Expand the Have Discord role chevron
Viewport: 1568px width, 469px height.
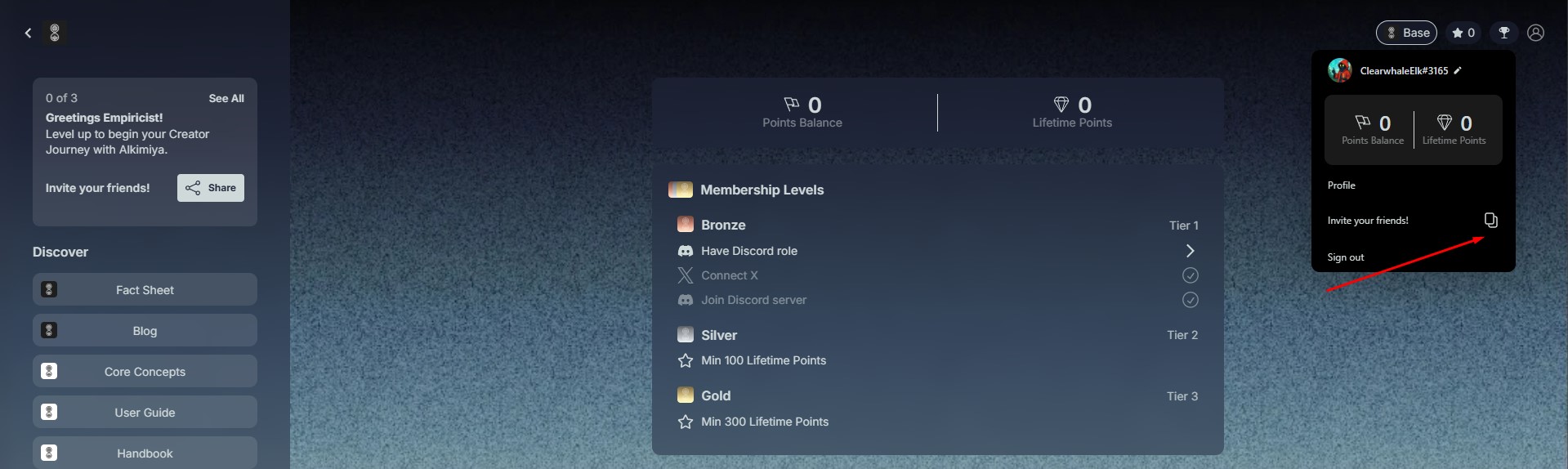coord(1190,251)
